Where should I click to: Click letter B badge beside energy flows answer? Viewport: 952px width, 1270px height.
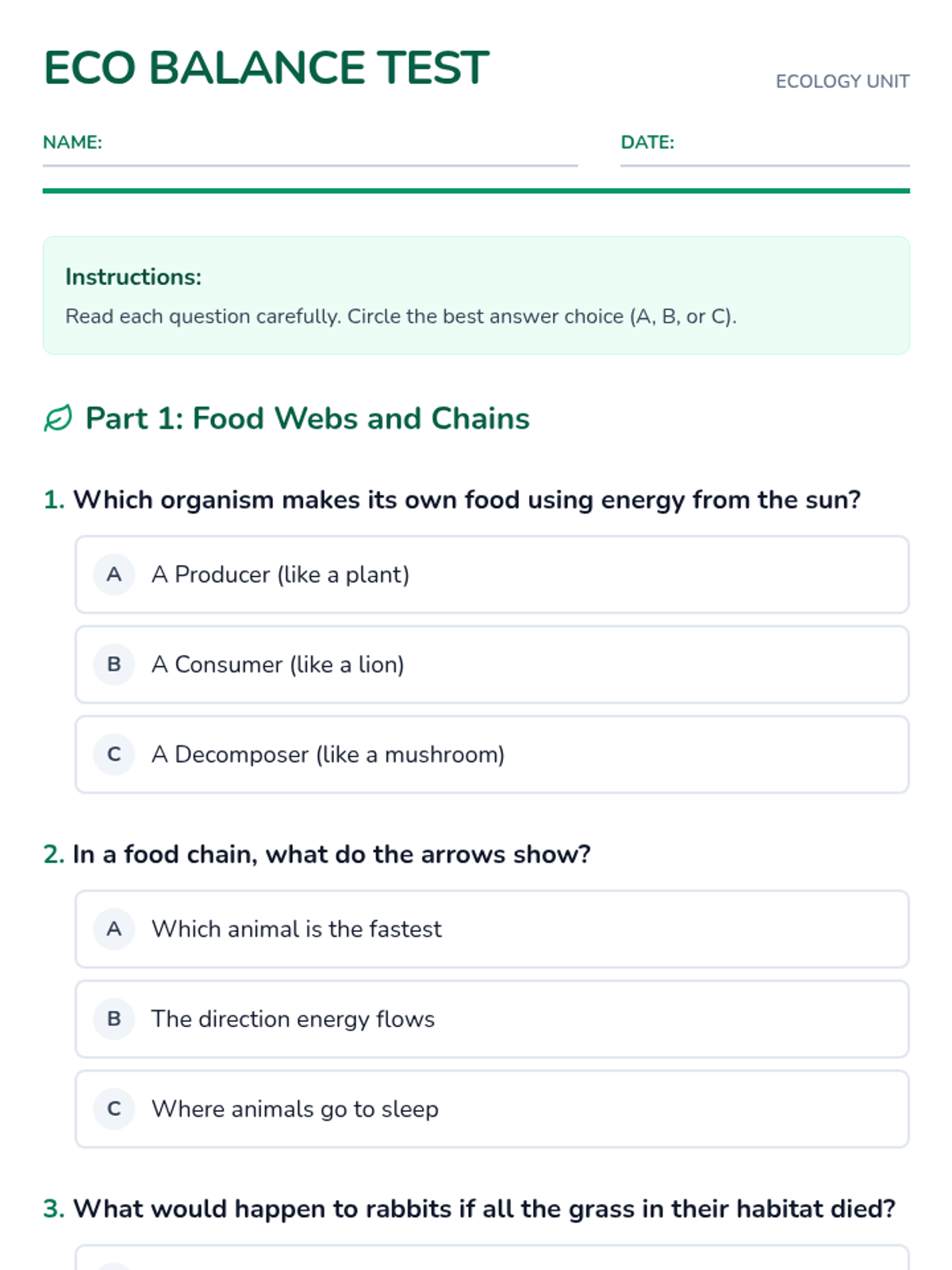(x=114, y=1018)
